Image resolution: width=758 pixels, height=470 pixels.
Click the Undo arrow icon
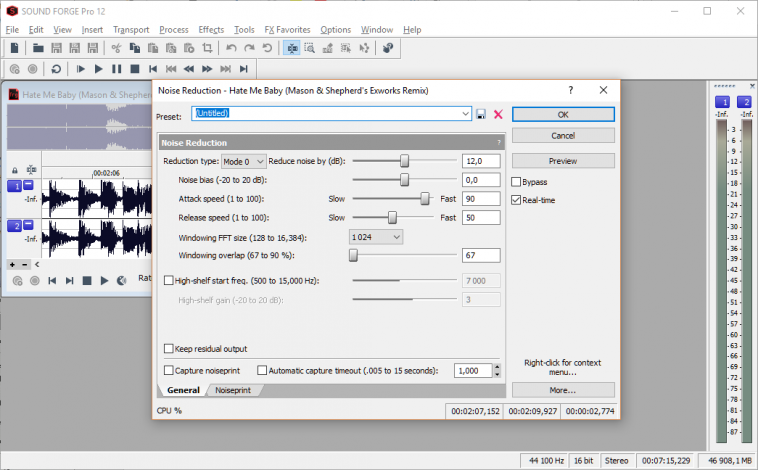point(232,47)
